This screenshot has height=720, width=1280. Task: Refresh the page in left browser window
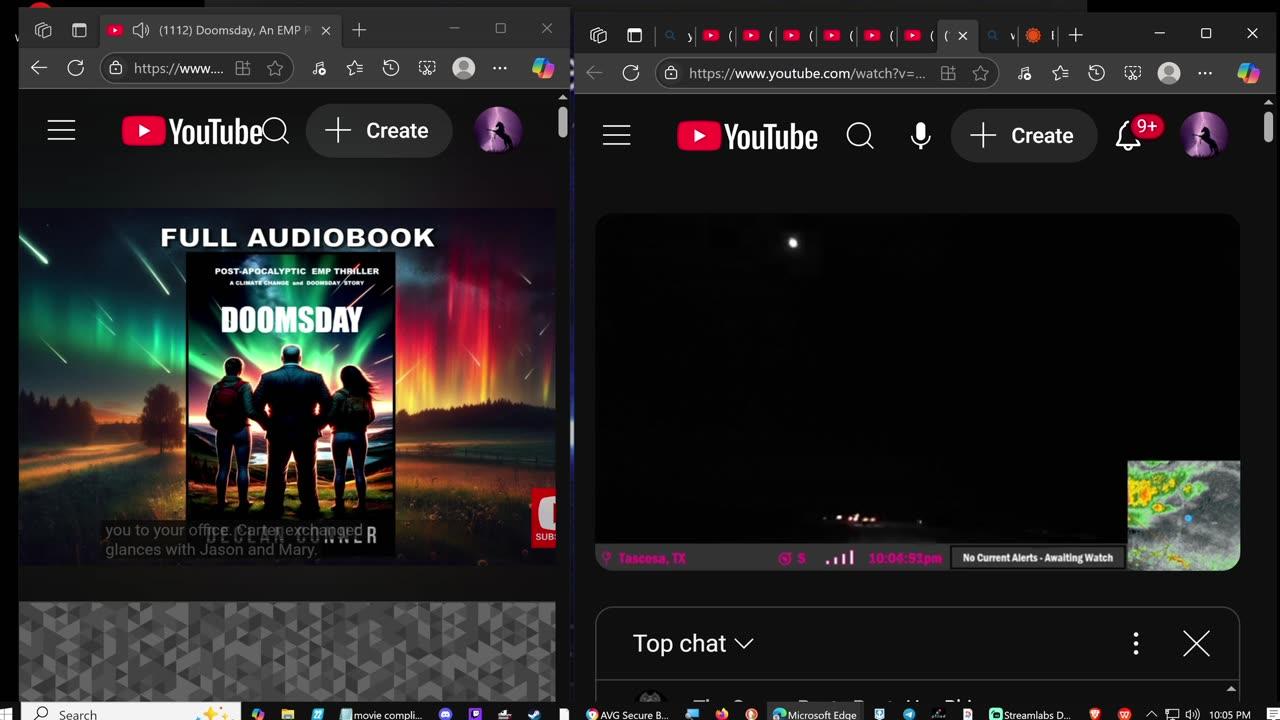(75, 68)
